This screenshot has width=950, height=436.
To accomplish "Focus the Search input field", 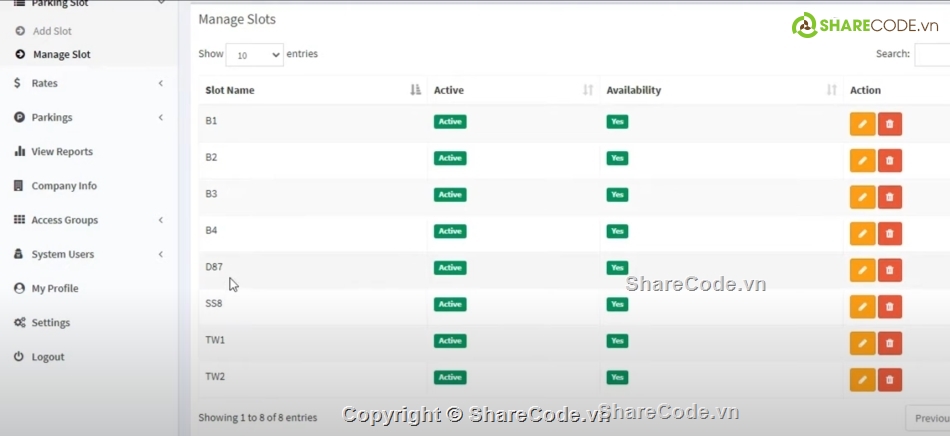I will [932, 54].
